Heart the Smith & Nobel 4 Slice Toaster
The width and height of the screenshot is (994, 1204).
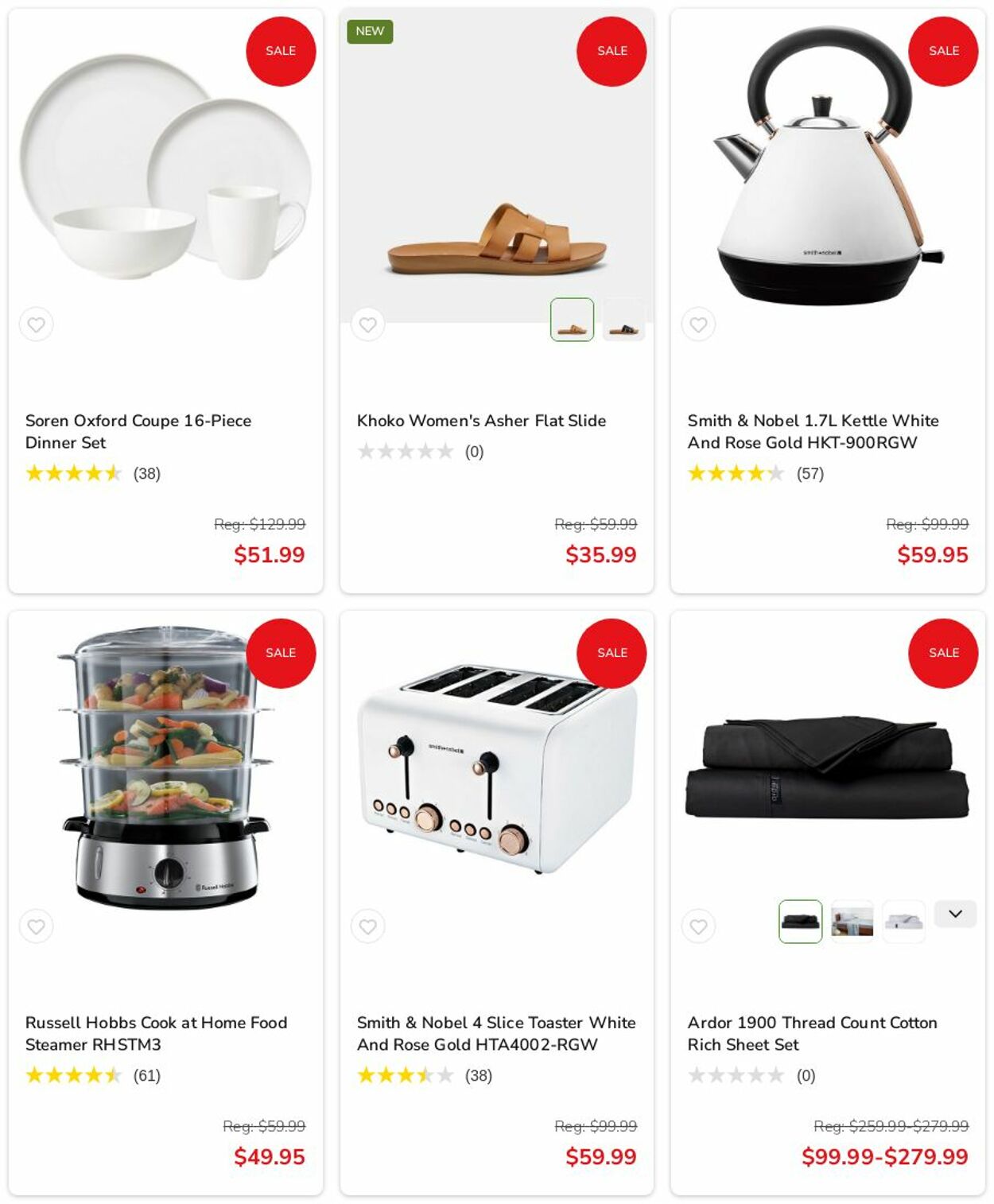(x=367, y=926)
